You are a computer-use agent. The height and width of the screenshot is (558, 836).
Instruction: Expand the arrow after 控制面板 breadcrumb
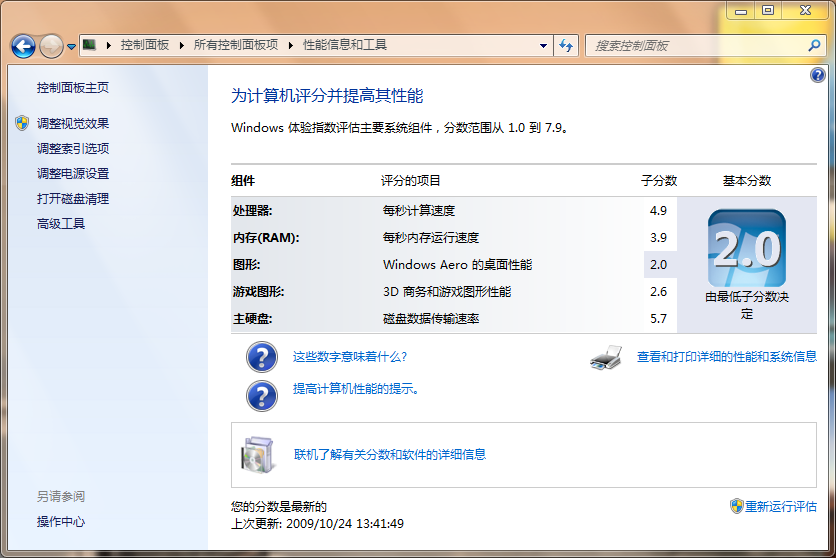point(180,45)
